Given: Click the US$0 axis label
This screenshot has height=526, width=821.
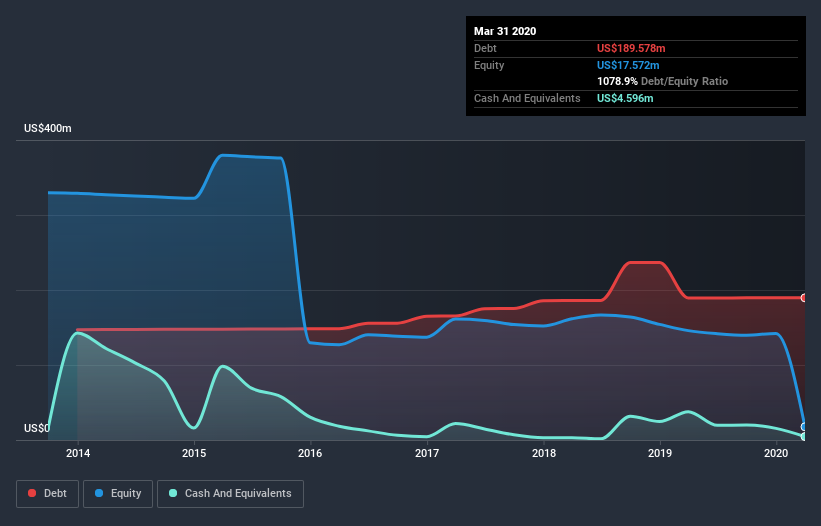Looking at the screenshot, I should [37, 428].
